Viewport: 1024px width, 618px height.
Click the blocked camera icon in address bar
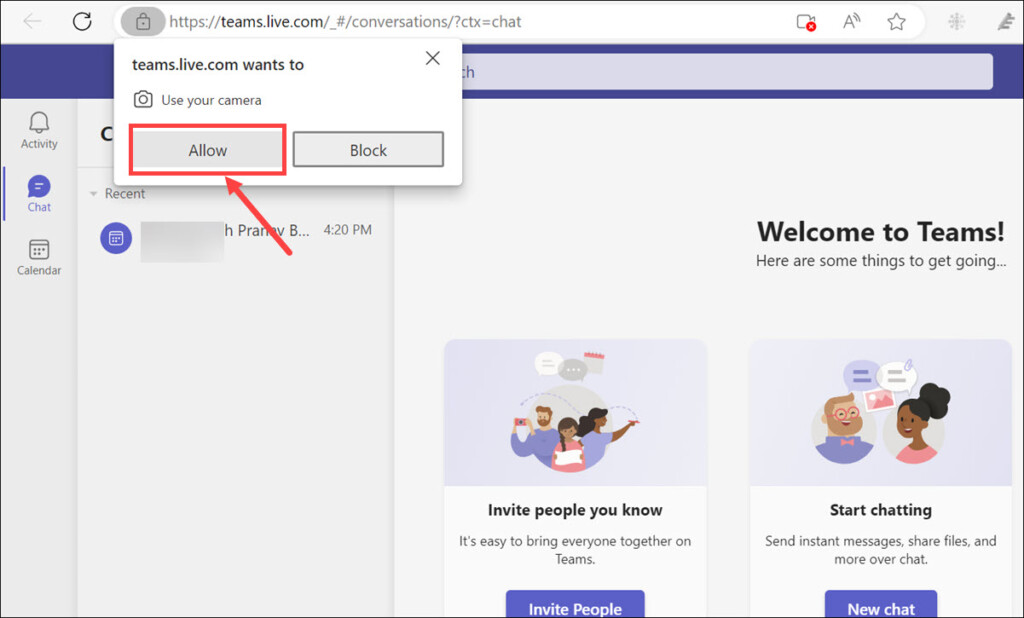coord(805,22)
